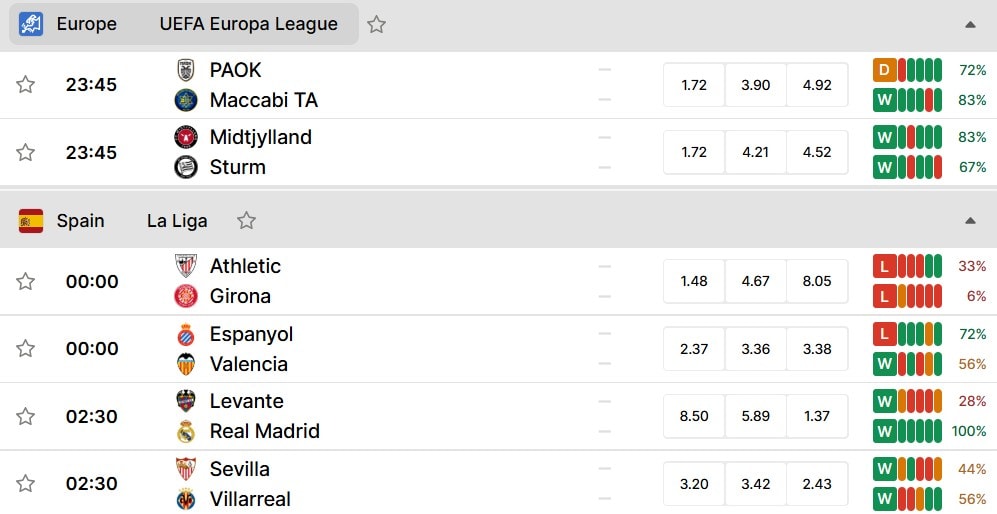
Task: Star the Athletic vs Girona match
Action: coord(25,281)
